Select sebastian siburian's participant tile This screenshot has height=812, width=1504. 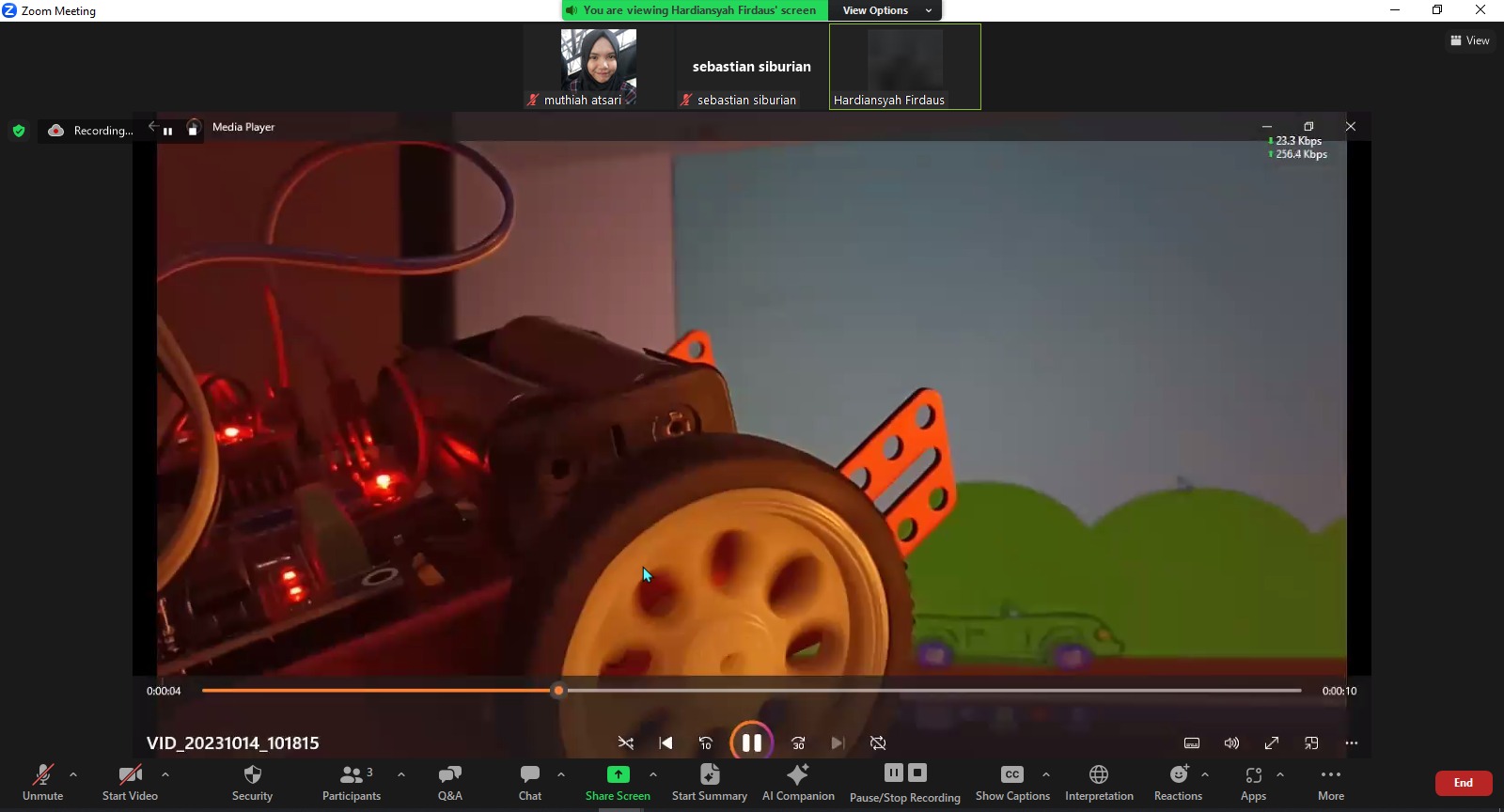pos(752,68)
